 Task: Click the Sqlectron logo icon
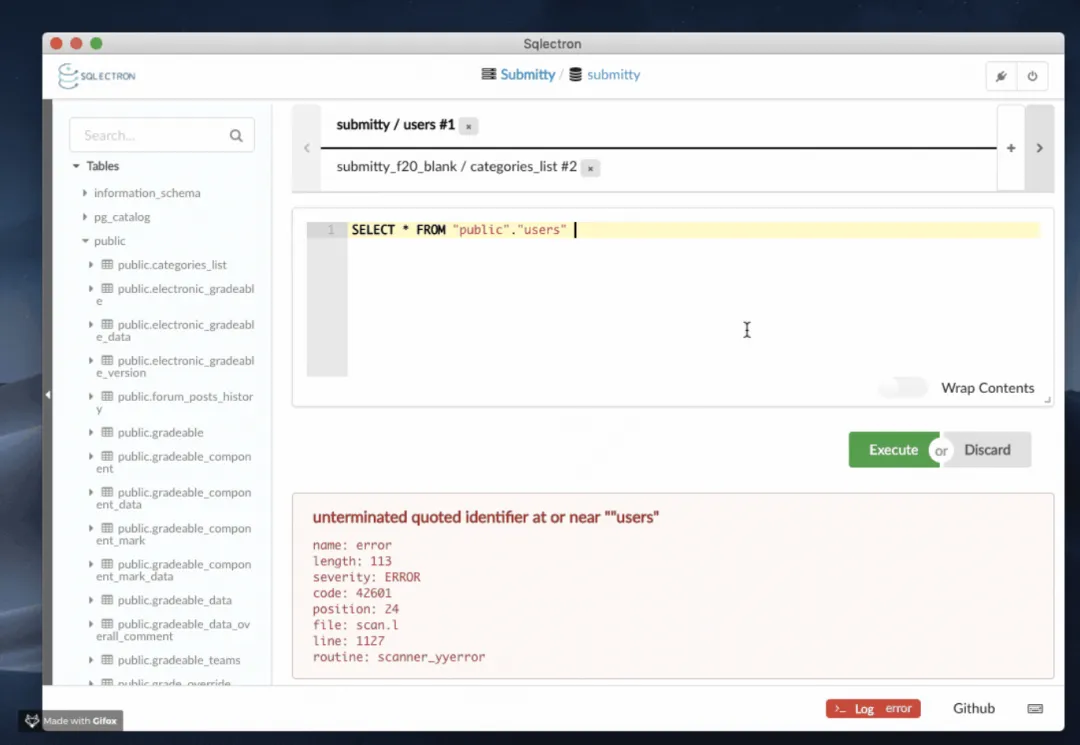tap(68, 76)
